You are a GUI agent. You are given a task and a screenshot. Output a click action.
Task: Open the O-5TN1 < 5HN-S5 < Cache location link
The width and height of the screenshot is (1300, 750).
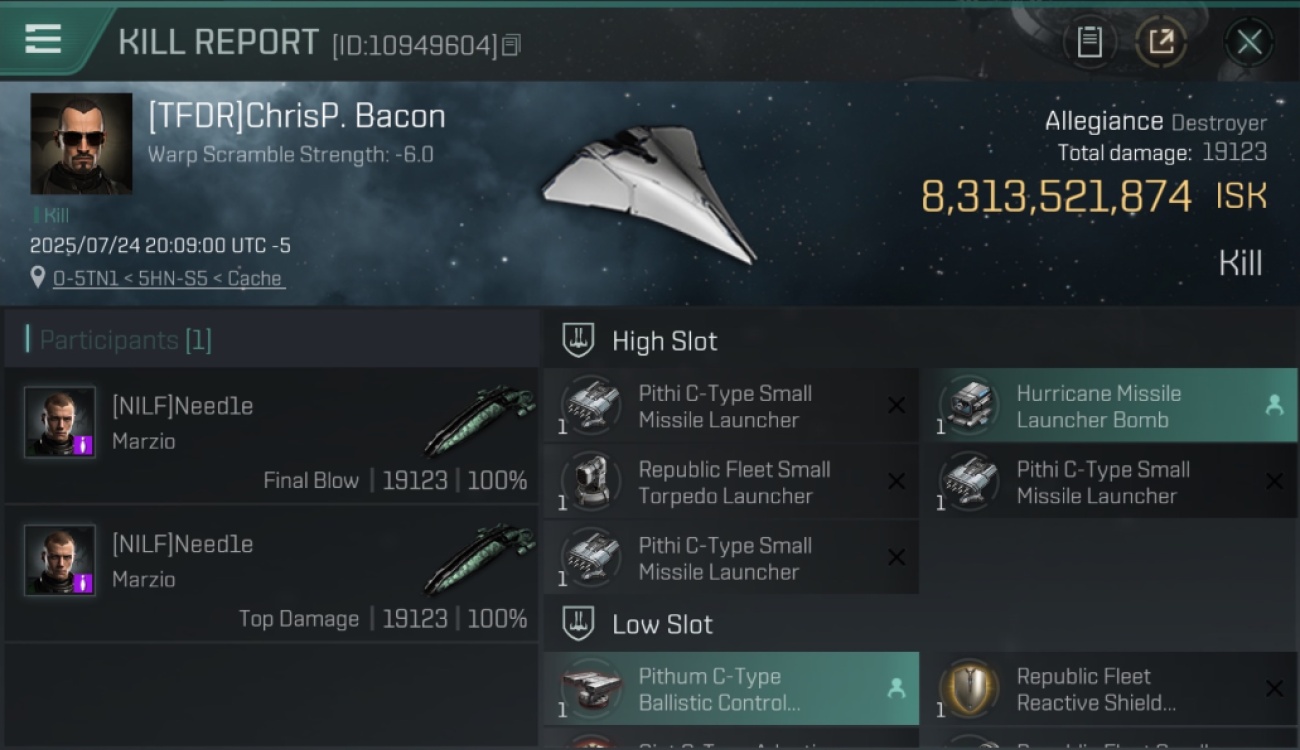167,278
